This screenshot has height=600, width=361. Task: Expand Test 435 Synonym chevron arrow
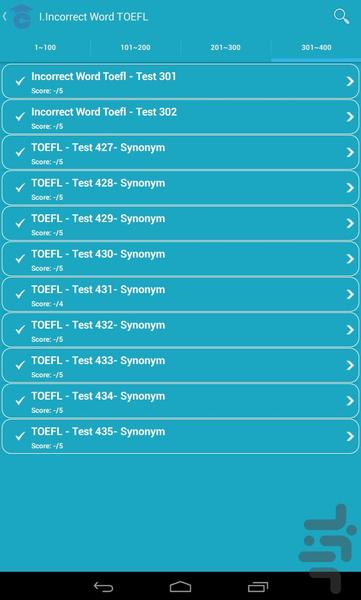(350, 436)
